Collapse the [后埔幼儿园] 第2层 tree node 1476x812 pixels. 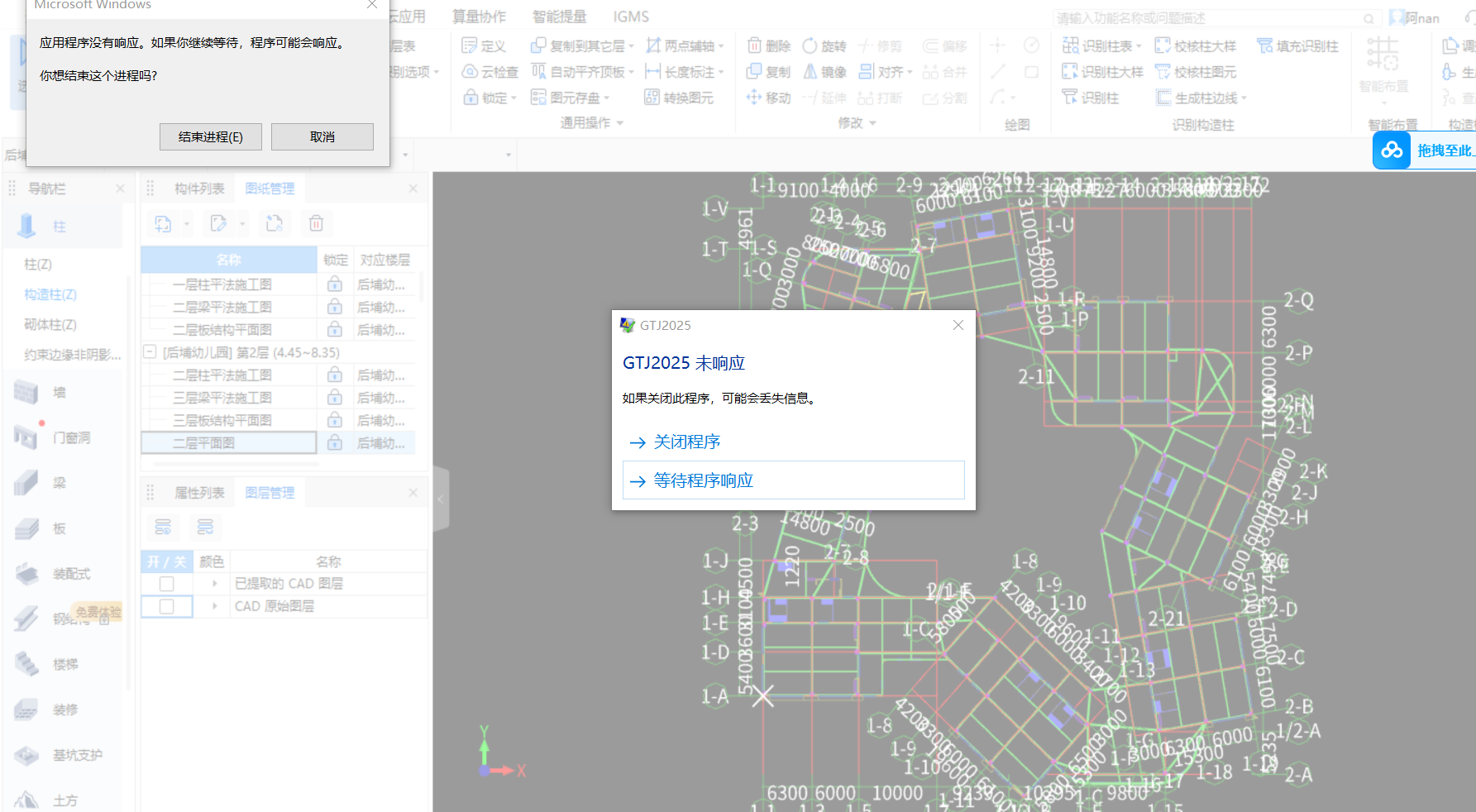[x=150, y=352]
